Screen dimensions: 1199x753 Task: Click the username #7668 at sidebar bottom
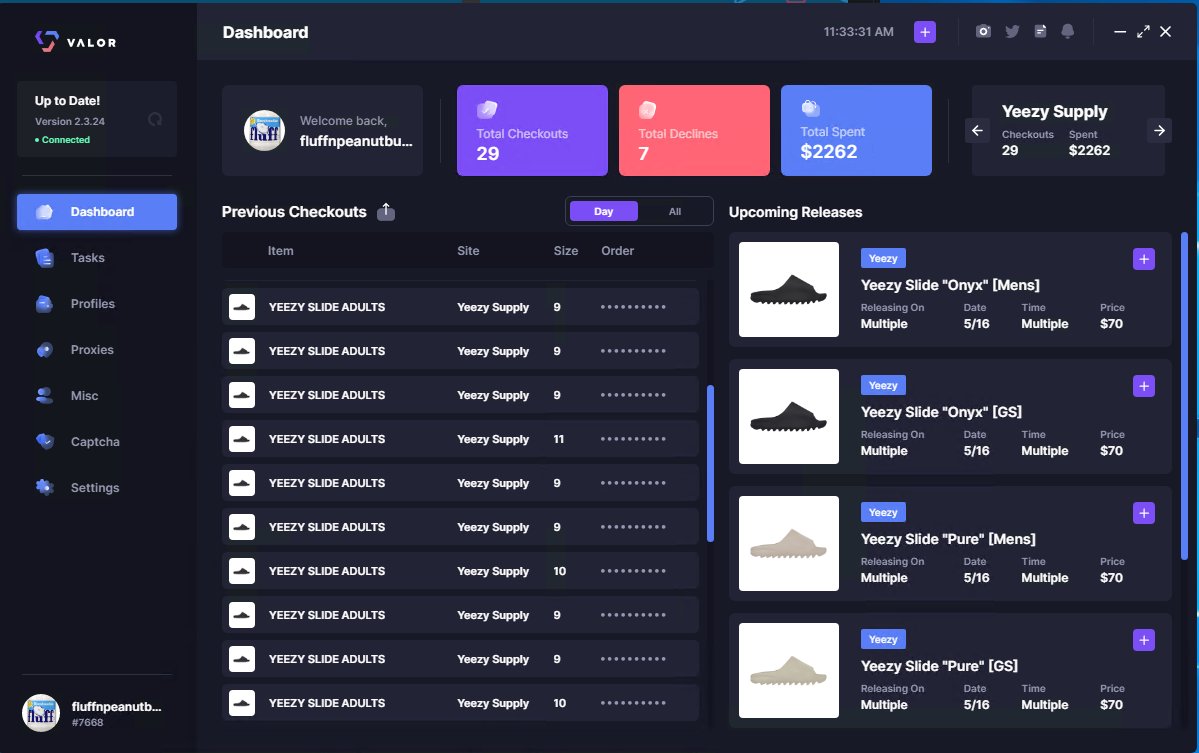coord(116,714)
